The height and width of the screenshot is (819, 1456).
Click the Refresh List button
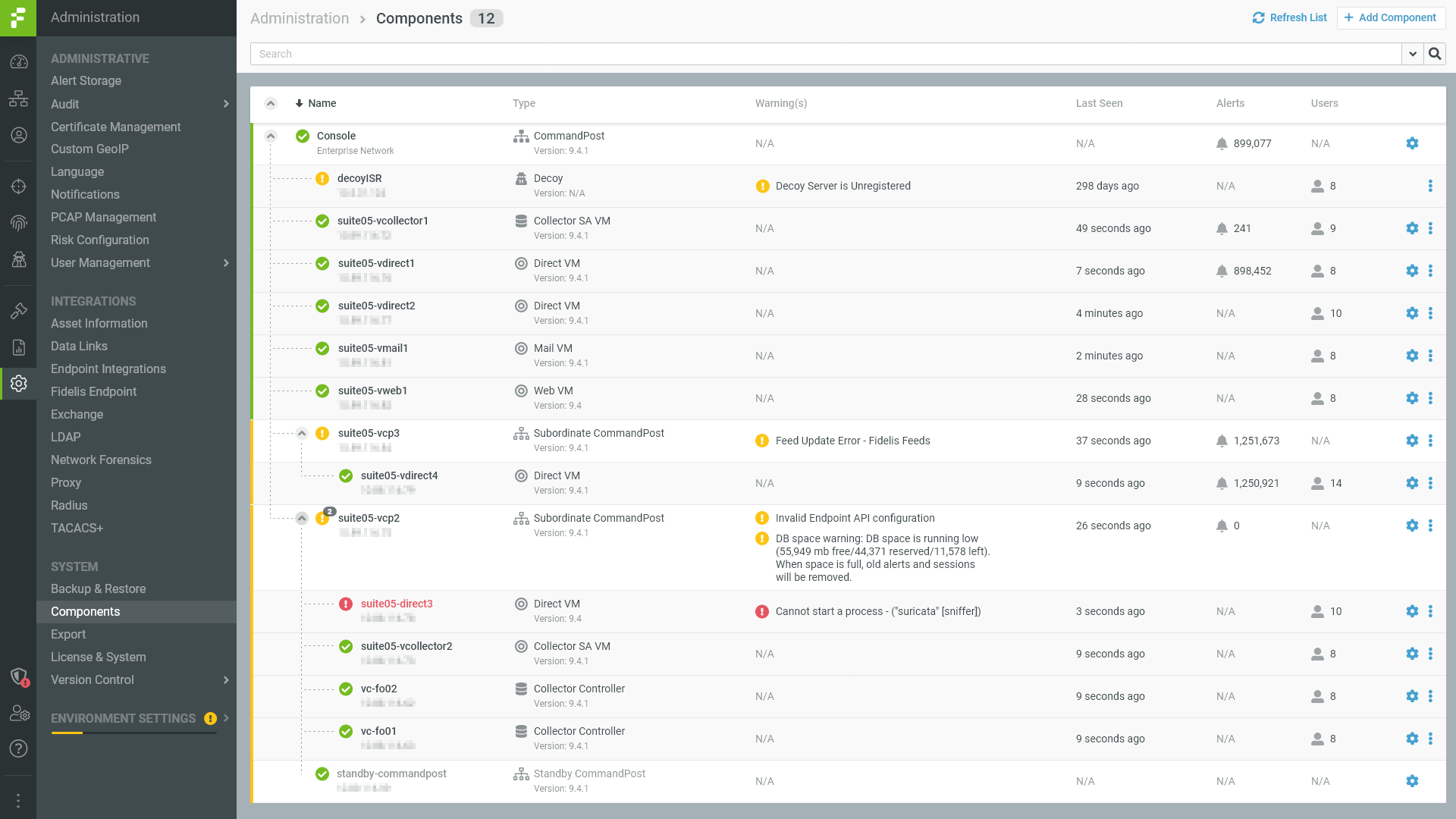coord(1289,17)
